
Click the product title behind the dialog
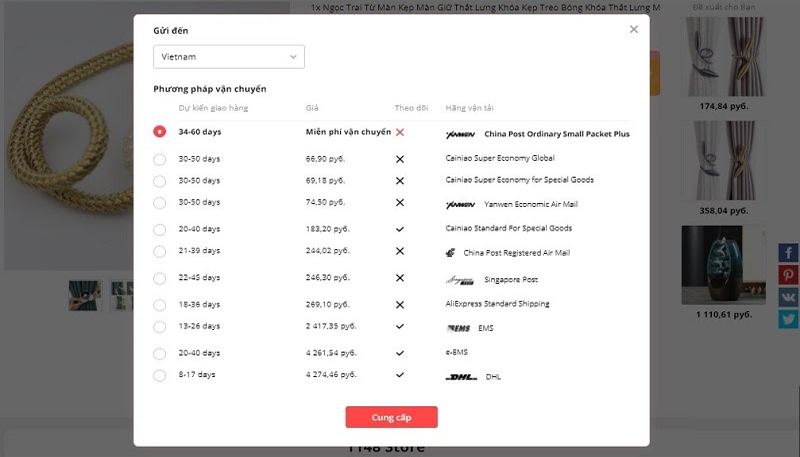click(x=485, y=7)
